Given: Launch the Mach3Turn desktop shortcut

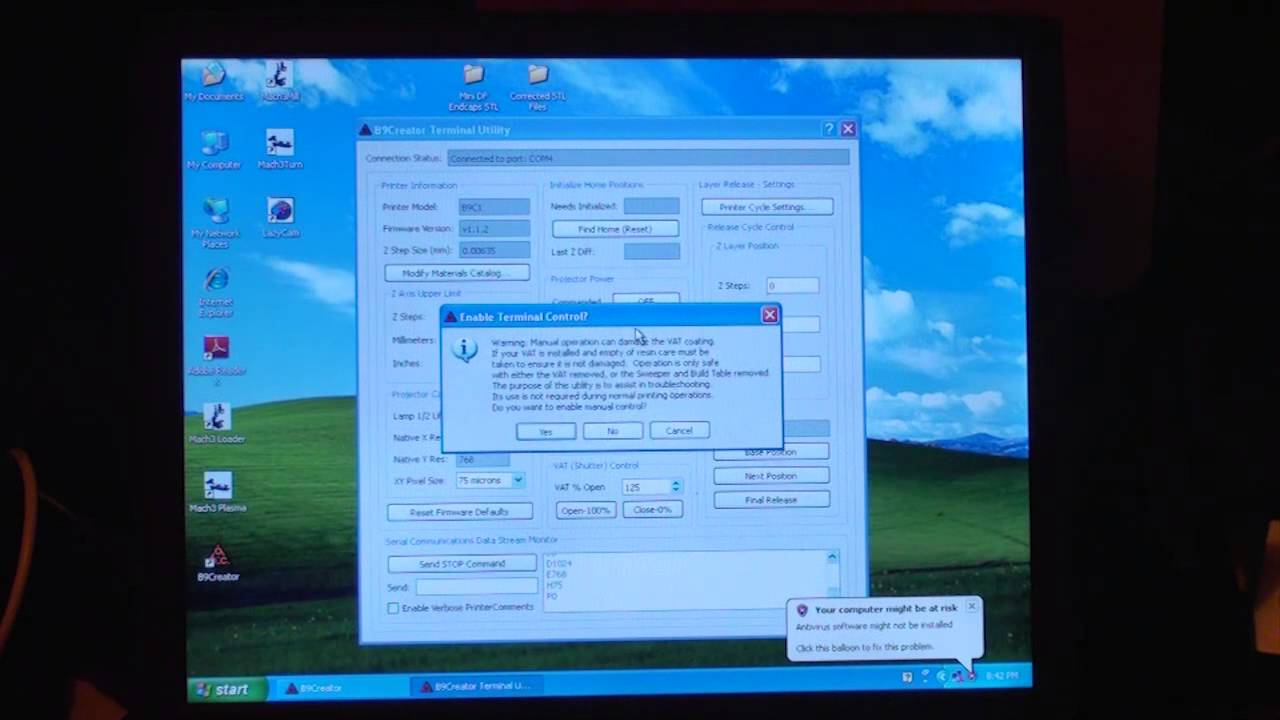Looking at the screenshot, I should click(x=280, y=150).
